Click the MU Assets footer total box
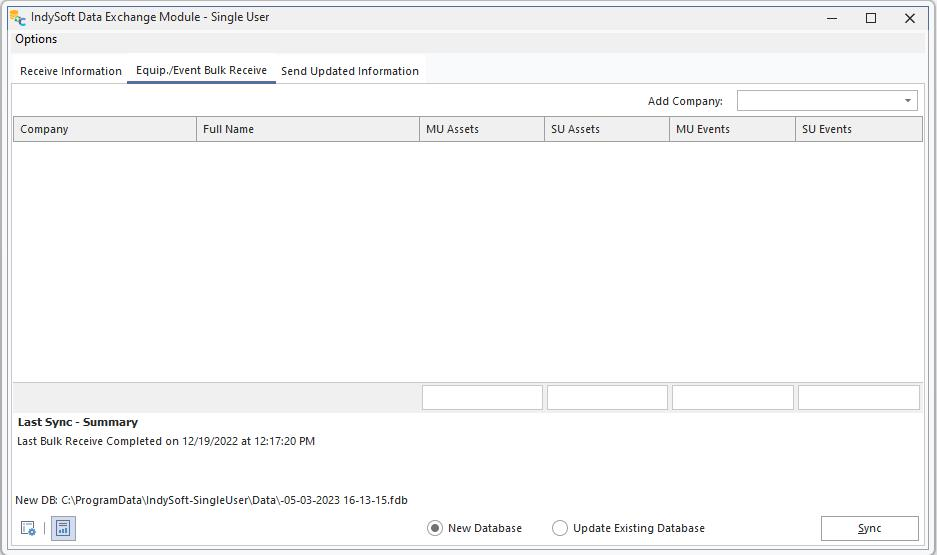 (x=482, y=397)
